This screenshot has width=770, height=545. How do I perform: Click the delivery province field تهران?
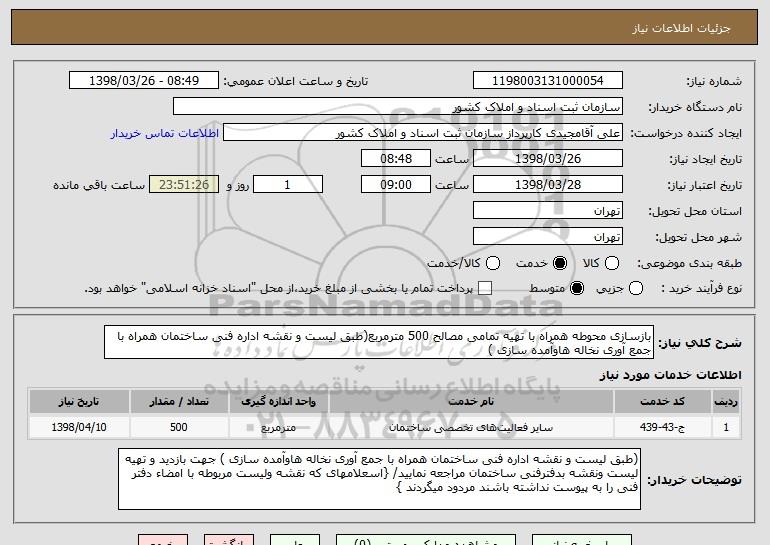pos(548,211)
